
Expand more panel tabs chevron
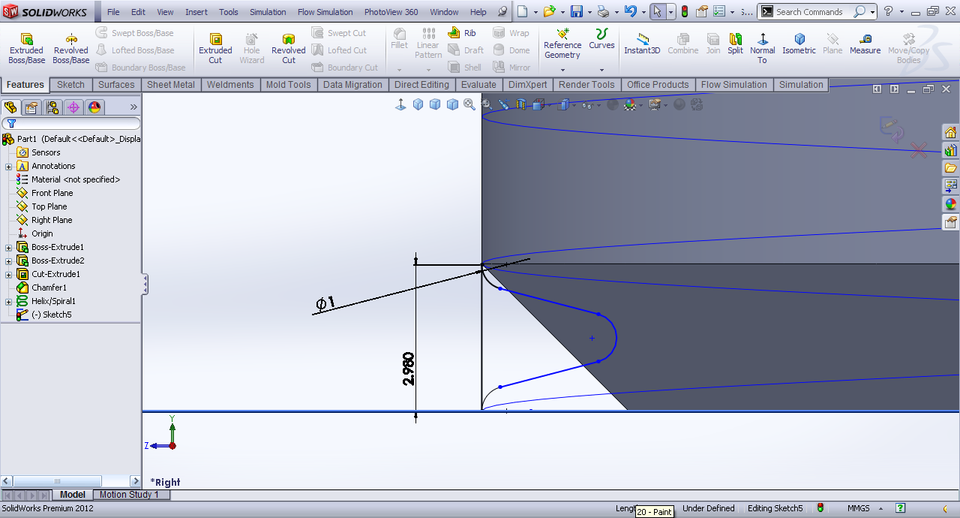(x=133, y=107)
